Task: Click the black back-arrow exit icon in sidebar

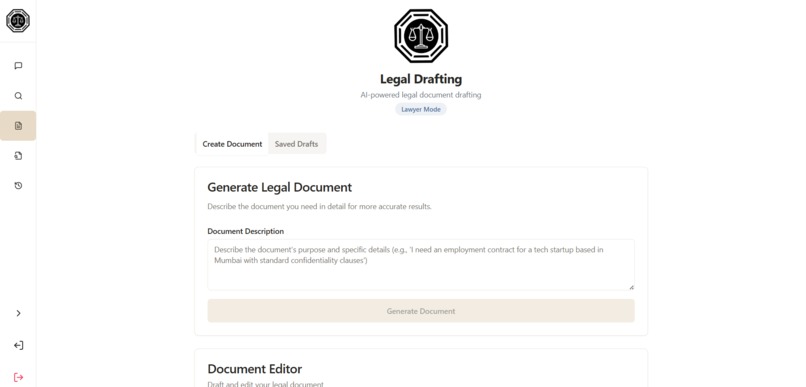Action: 18,345
